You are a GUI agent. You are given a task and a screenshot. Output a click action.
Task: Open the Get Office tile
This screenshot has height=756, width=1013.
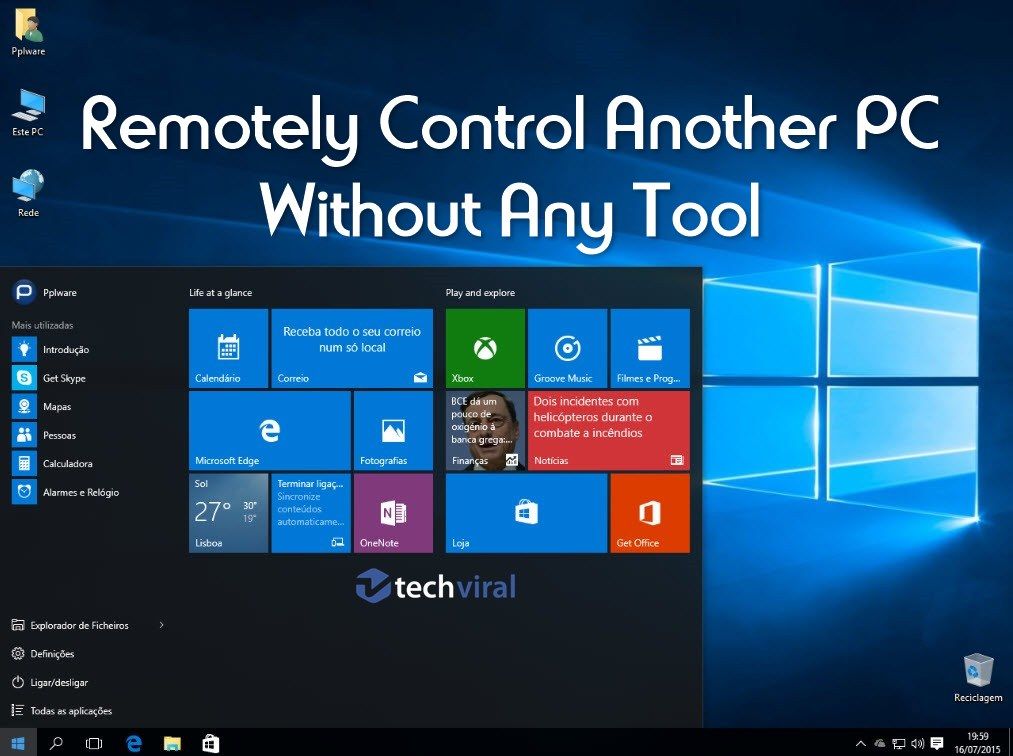pyautogui.click(x=650, y=513)
